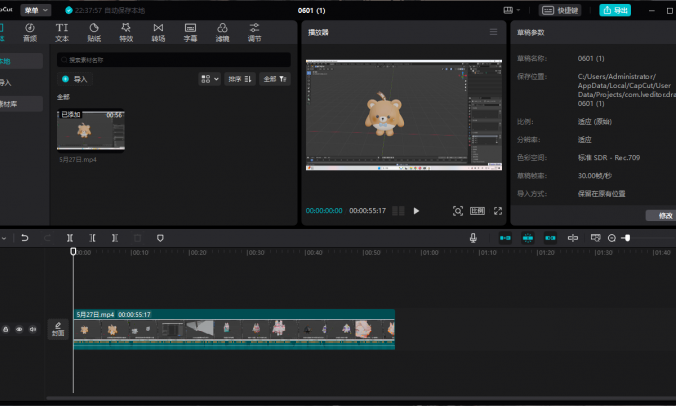The width and height of the screenshot is (676, 406).
Task: Click the 标准 SDR - Rec.709 color space value
Action: (609, 158)
